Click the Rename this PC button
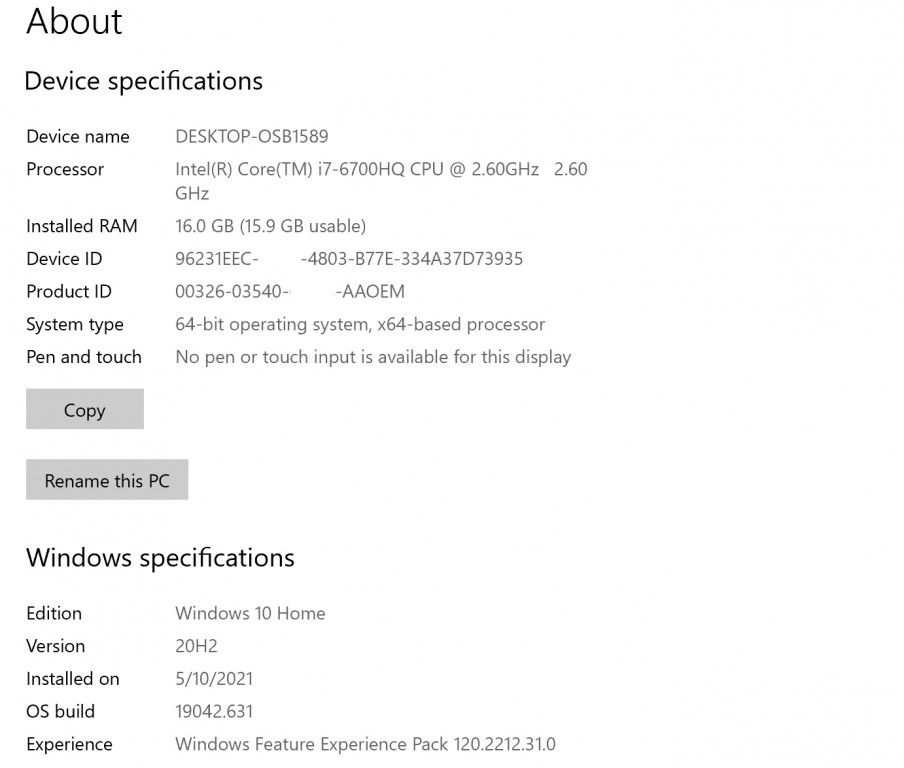 107,480
